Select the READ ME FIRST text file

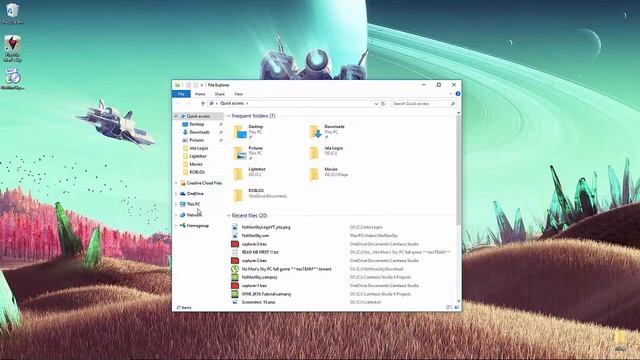[260, 252]
